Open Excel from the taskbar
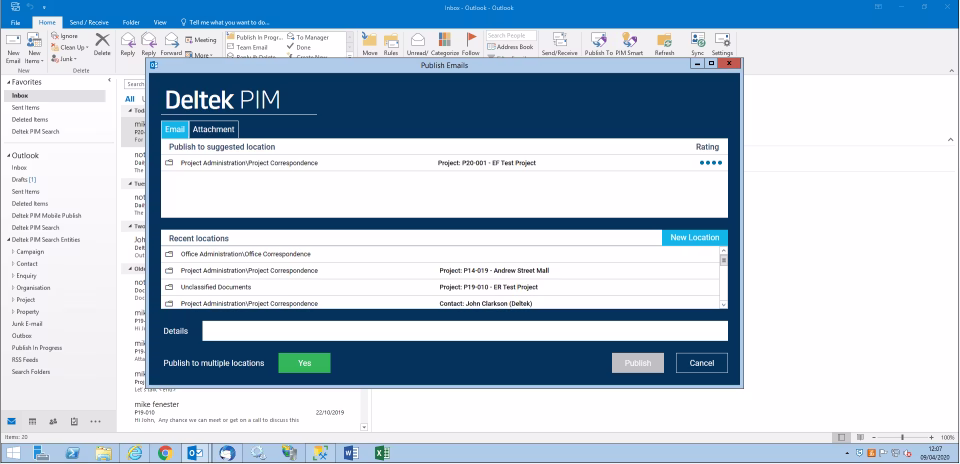This screenshot has height=464, width=960. pyautogui.click(x=382, y=453)
